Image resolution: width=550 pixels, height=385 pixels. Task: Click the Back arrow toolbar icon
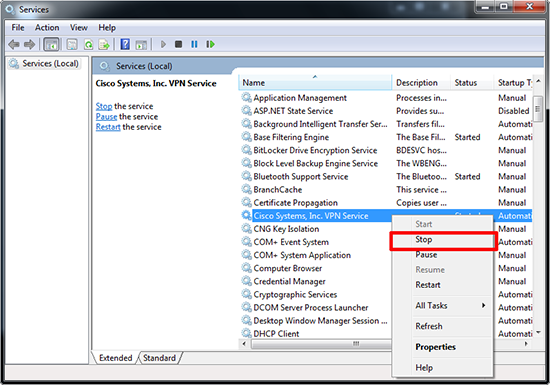14,45
